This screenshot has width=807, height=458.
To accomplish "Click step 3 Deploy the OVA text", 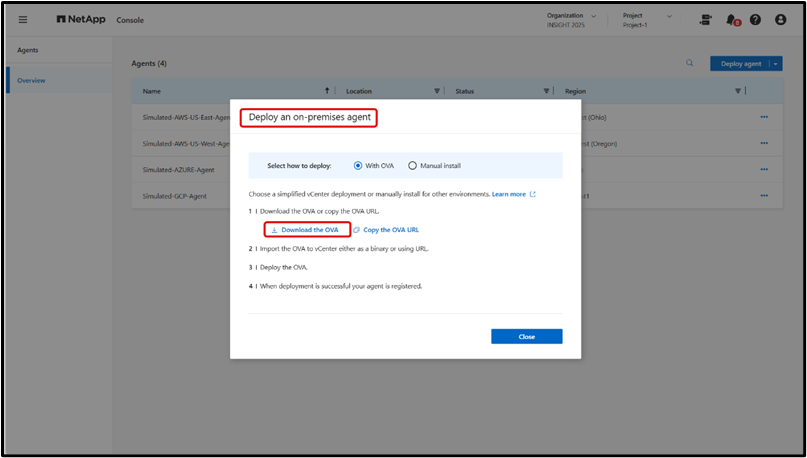I will pyautogui.click(x=284, y=268).
